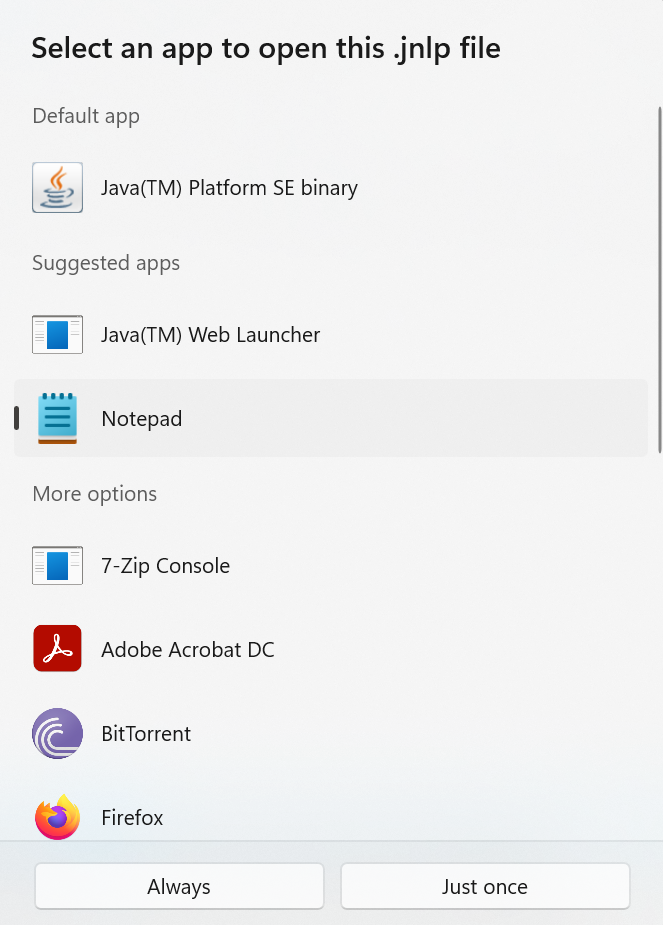Select the default Java(TM) Platform SE binary entry
The image size is (663, 925).
pyautogui.click(x=229, y=187)
